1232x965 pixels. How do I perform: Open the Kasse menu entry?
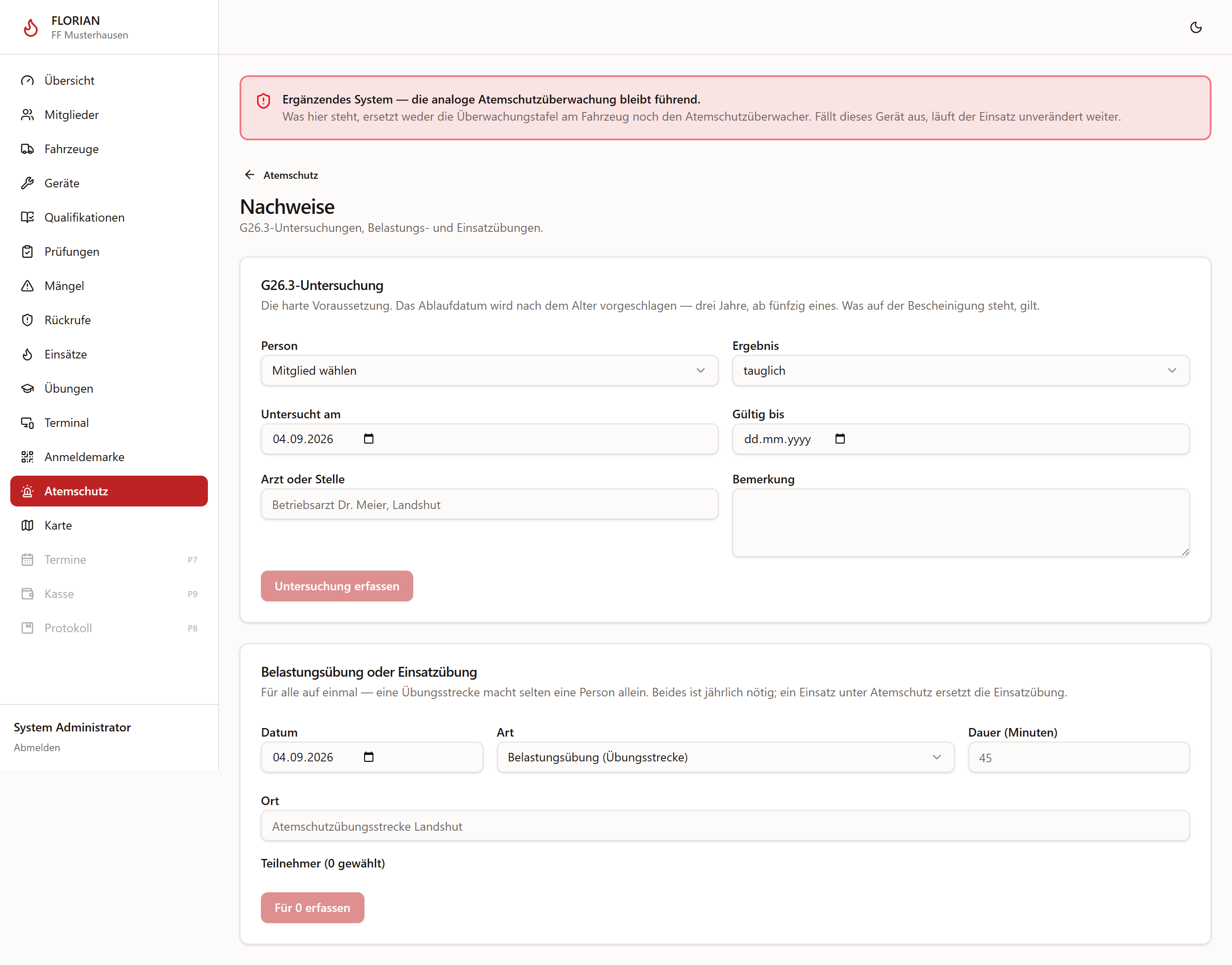click(x=109, y=593)
